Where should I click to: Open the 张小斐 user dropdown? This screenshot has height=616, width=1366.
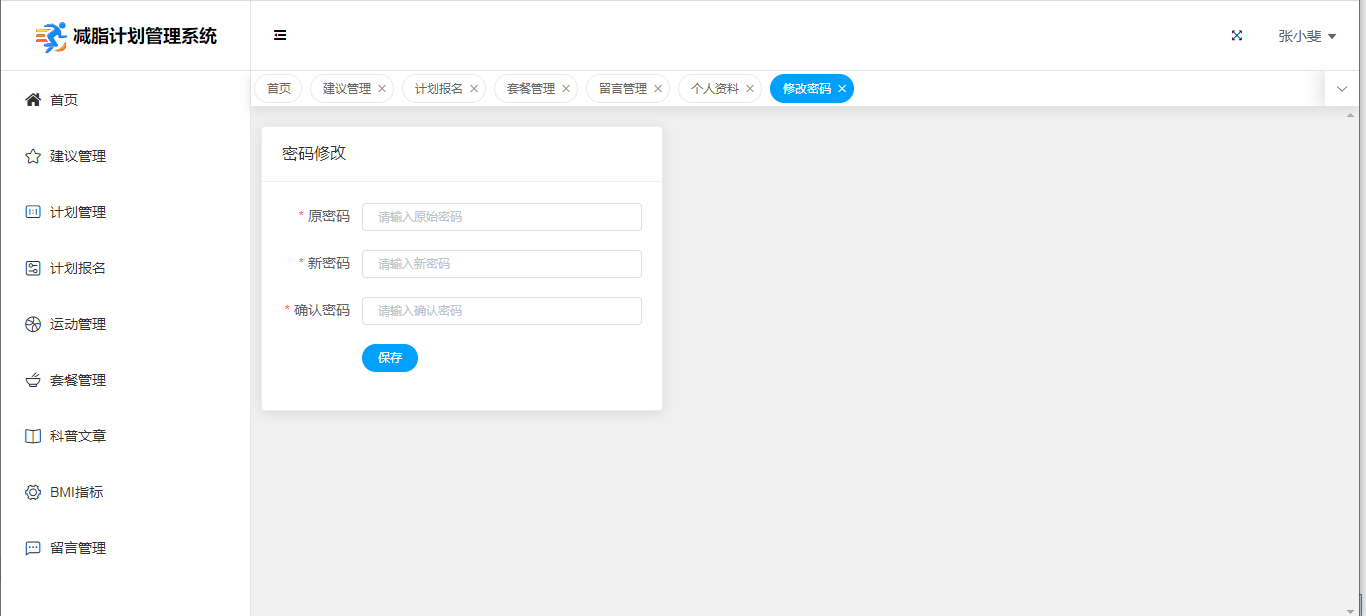point(1307,36)
